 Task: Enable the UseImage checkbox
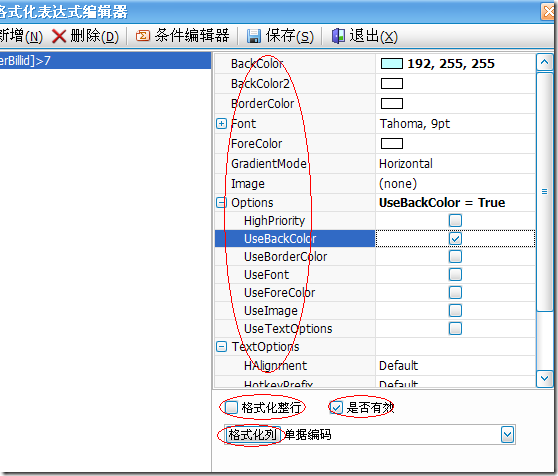click(455, 311)
